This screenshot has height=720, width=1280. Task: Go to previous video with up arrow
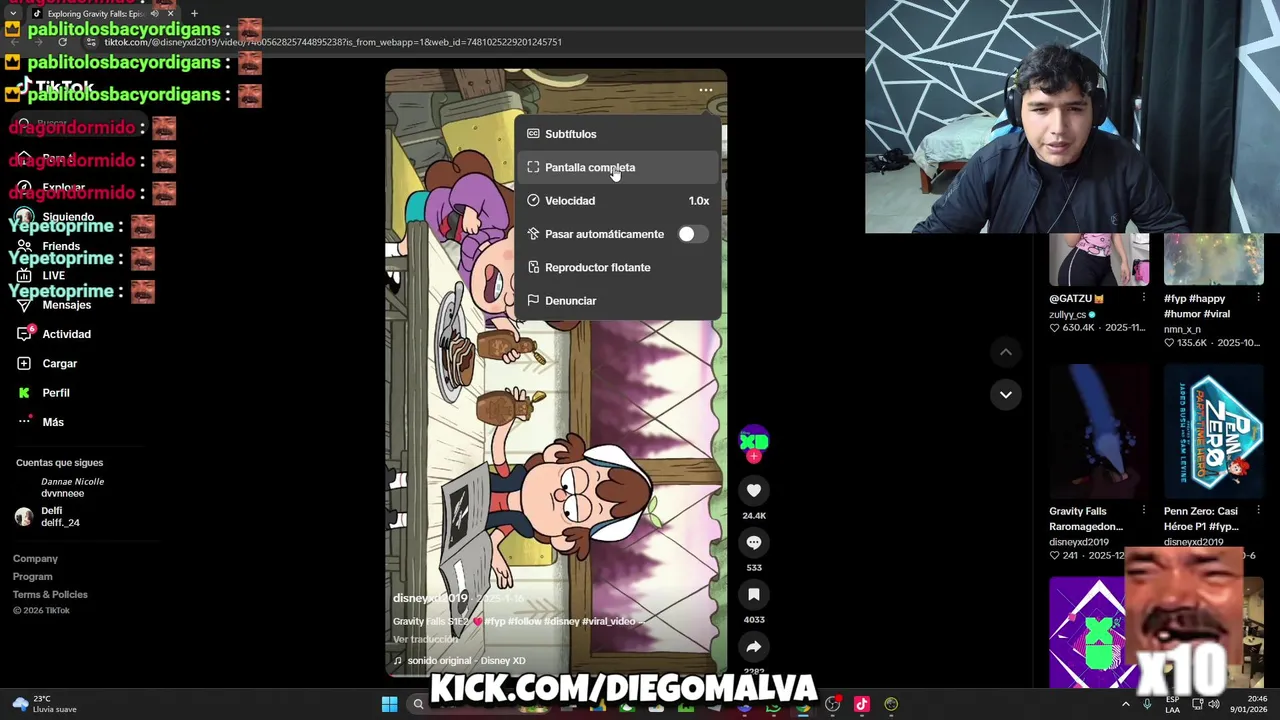point(1006,352)
